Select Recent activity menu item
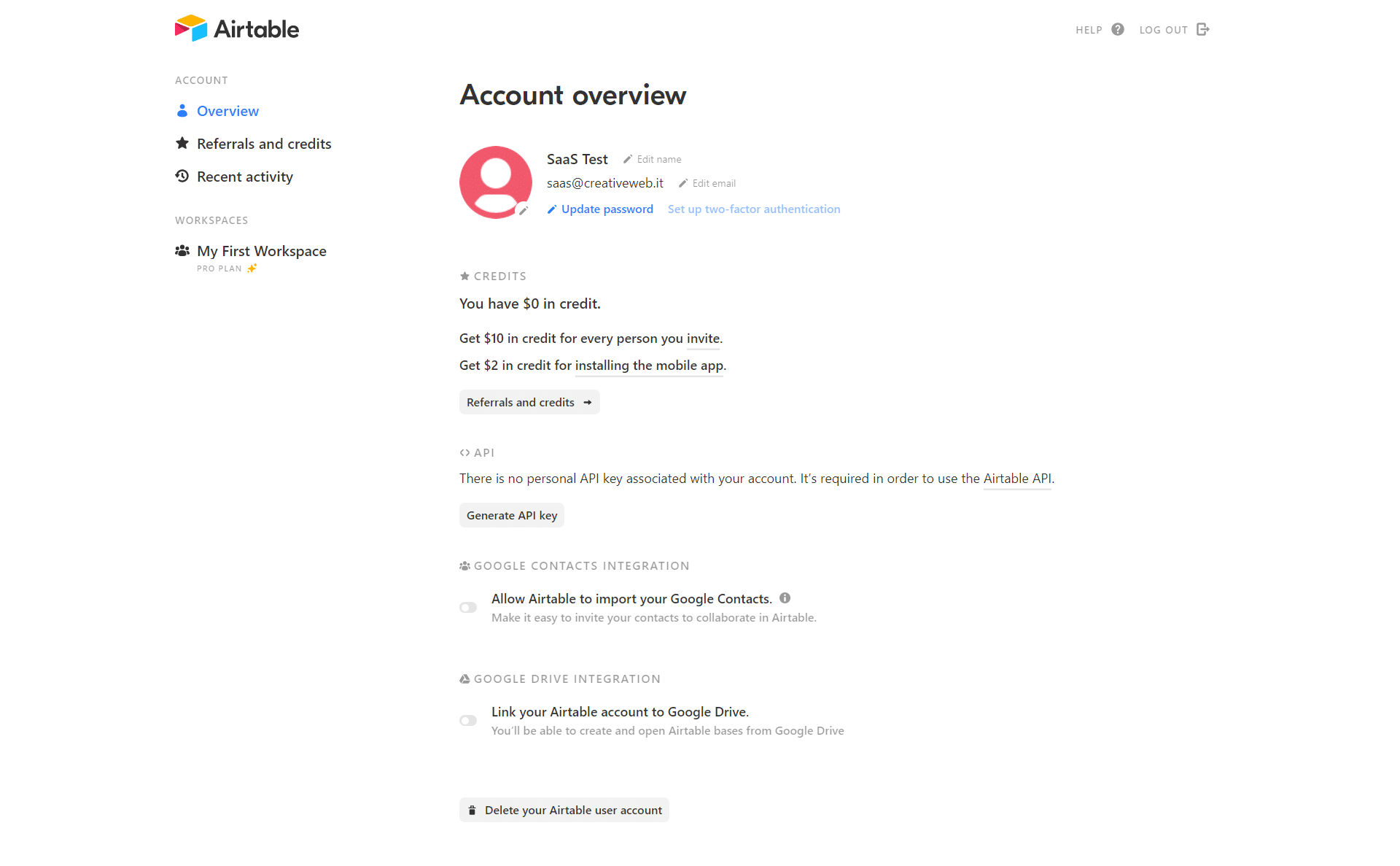1400x866 pixels. click(x=244, y=176)
